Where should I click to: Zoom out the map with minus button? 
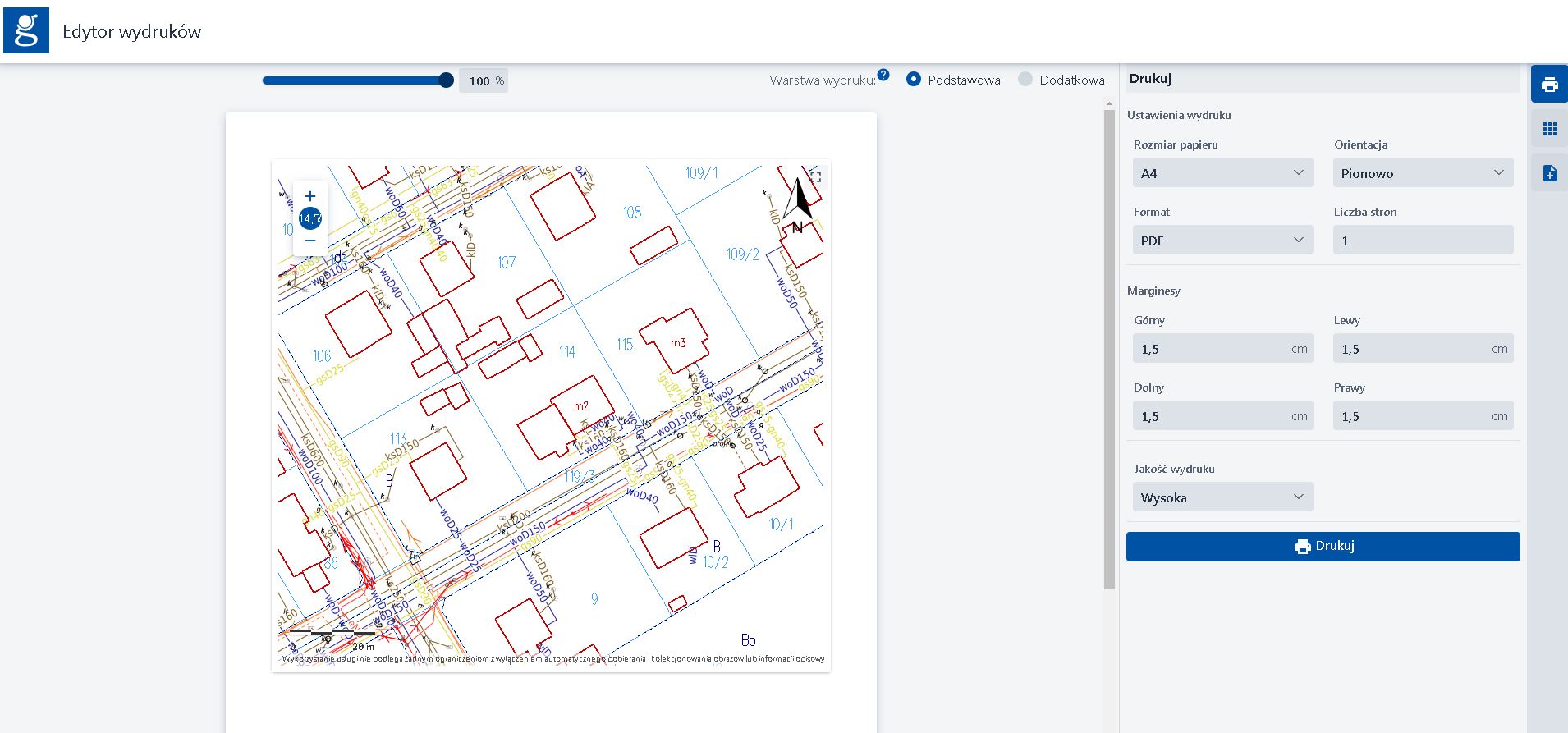click(x=310, y=241)
